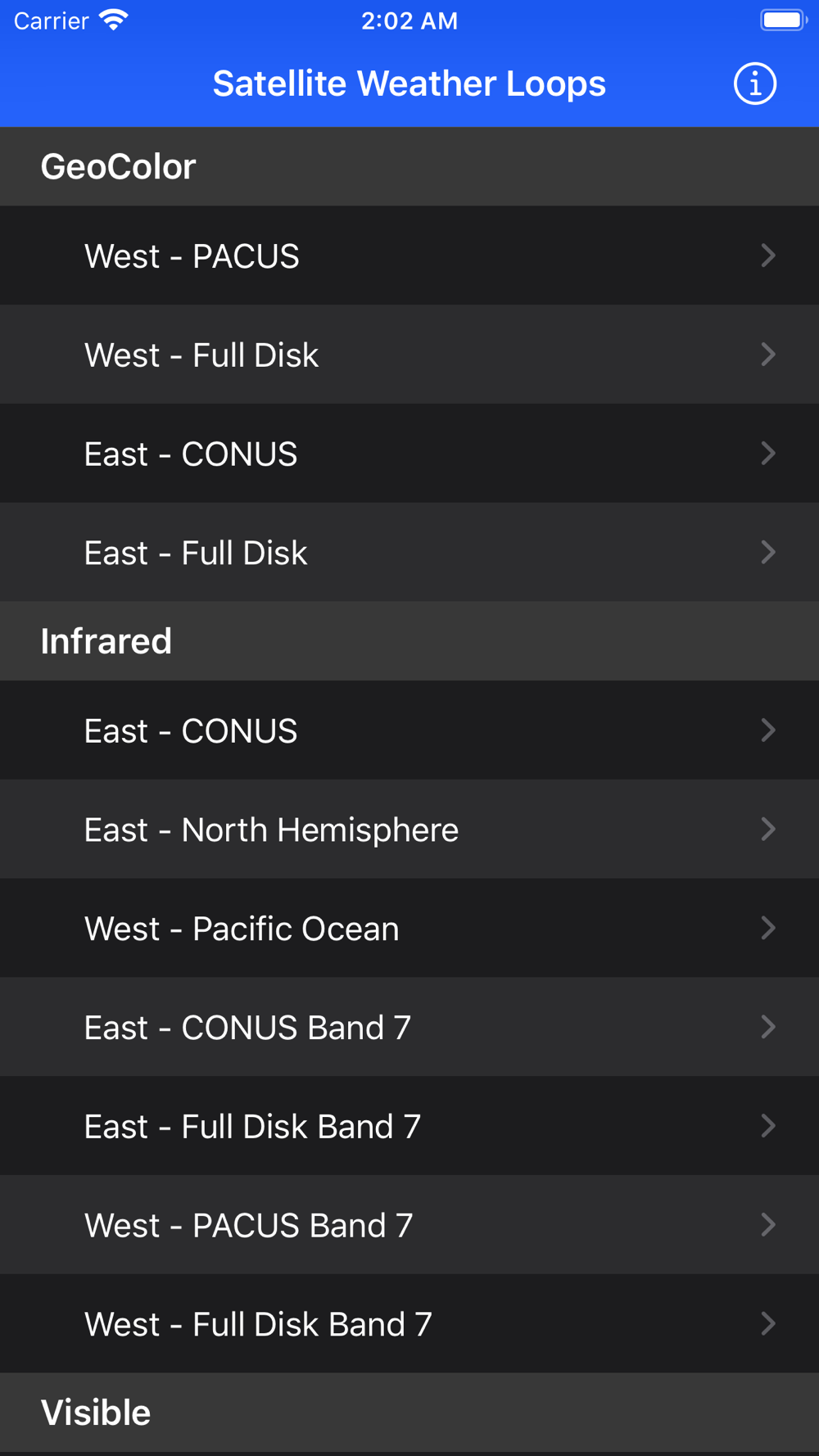Tap the battery indicator icon
This screenshot has width=819, height=1456.
coord(784,20)
